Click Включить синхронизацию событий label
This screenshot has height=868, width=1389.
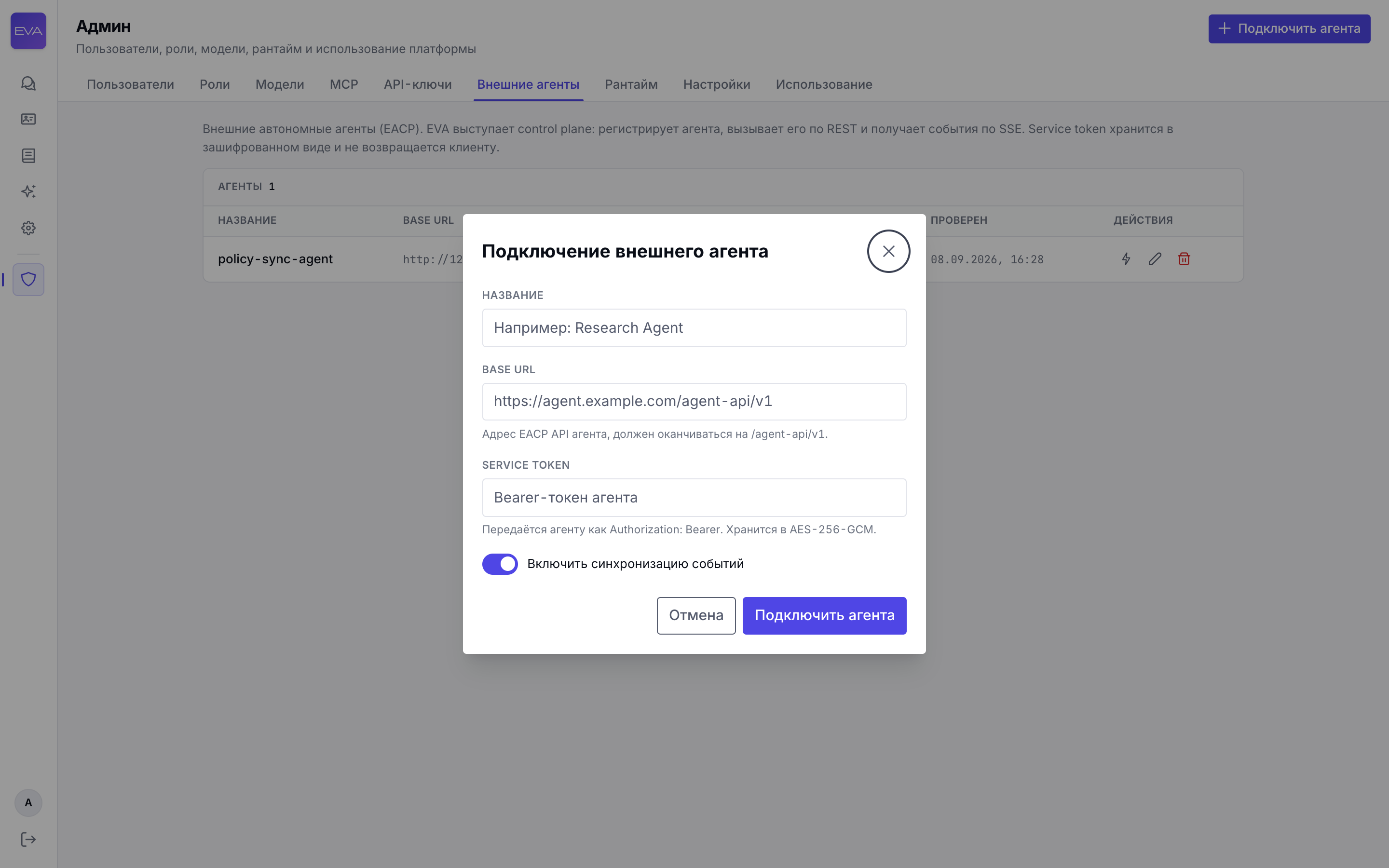coord(635,564)
